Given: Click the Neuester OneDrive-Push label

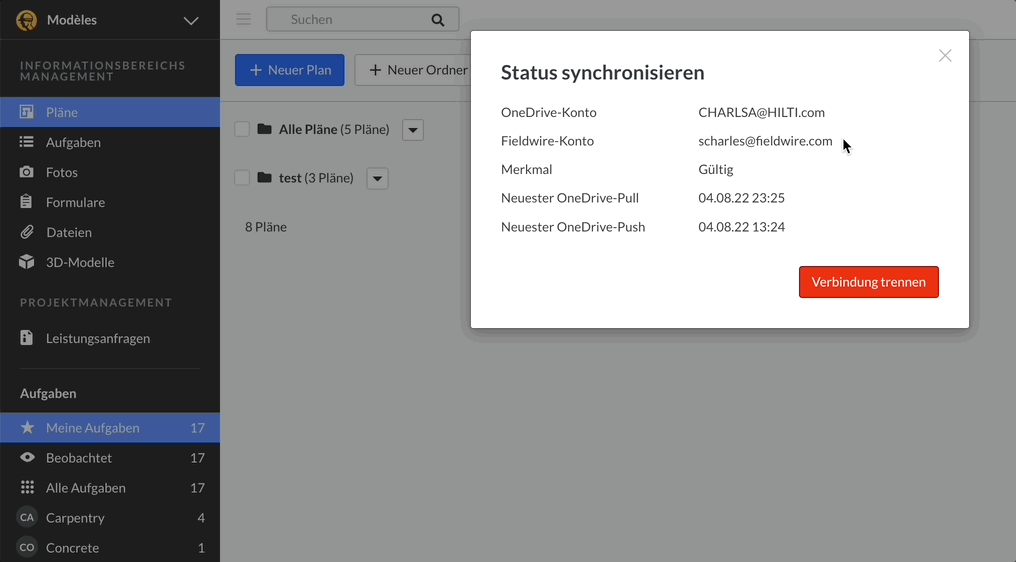Looking at the screenshot, I should tap(573, 227).
